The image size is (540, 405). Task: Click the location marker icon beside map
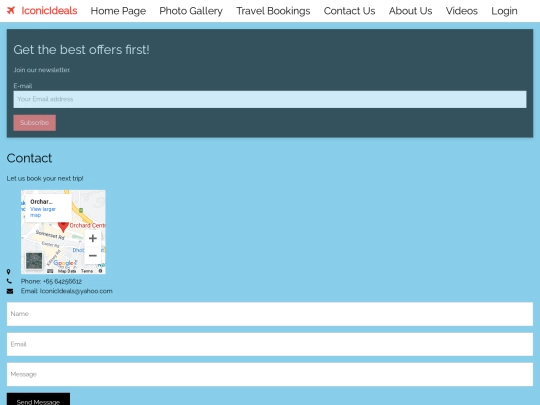tap(9, 272)
